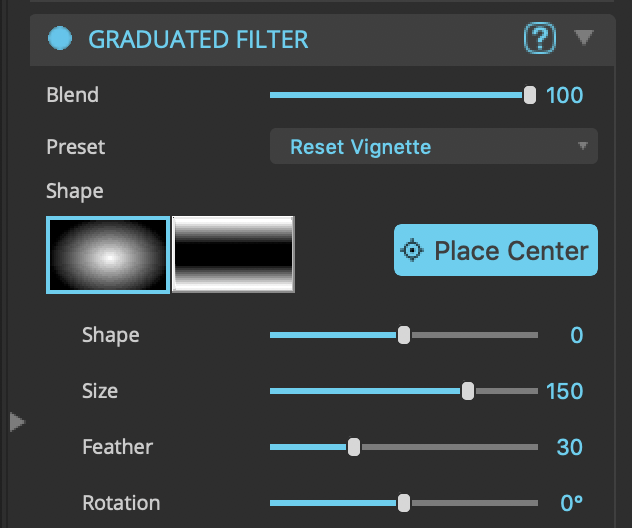Click the Place Center button

[496, 250]
